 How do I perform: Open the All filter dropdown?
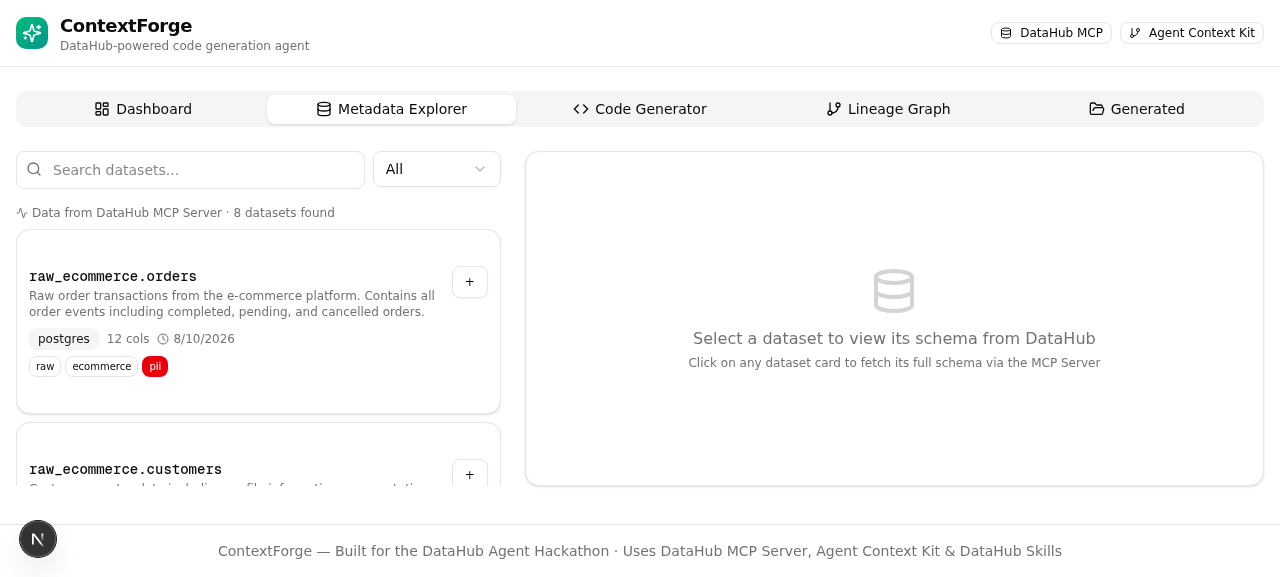tap(437, 169)
